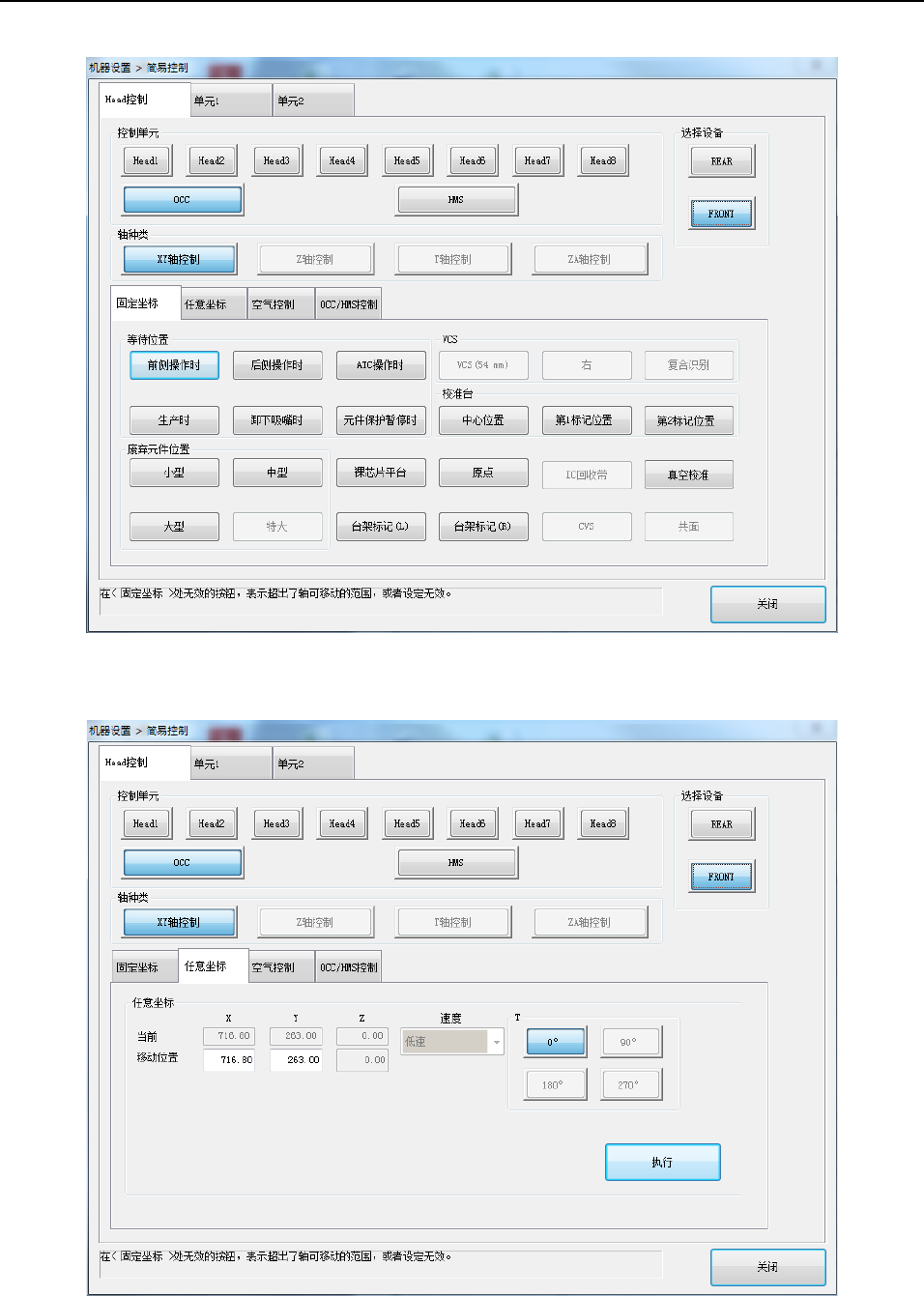Activate XY轴控制 in the 固定坐标 window
The height and width of the screenshot is (1296, 924).
pyautogui.click(x=179, y=259)
